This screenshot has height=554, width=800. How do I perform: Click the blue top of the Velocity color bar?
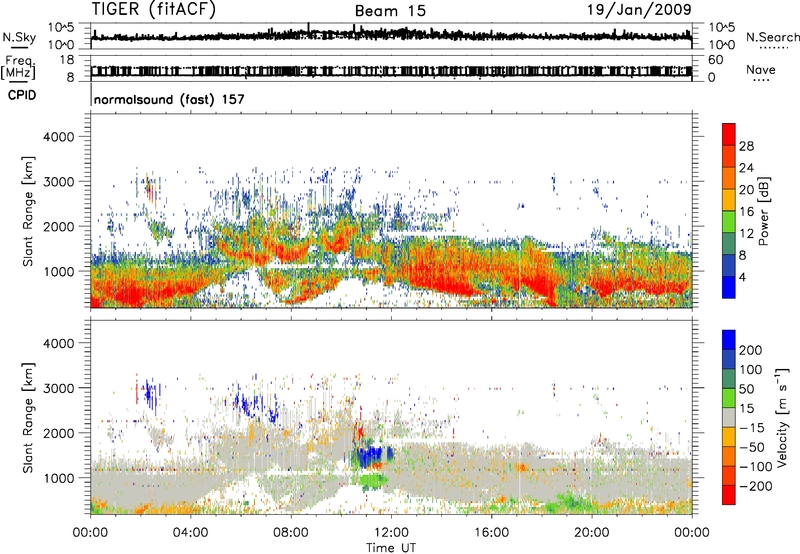(x=729, y=339)
